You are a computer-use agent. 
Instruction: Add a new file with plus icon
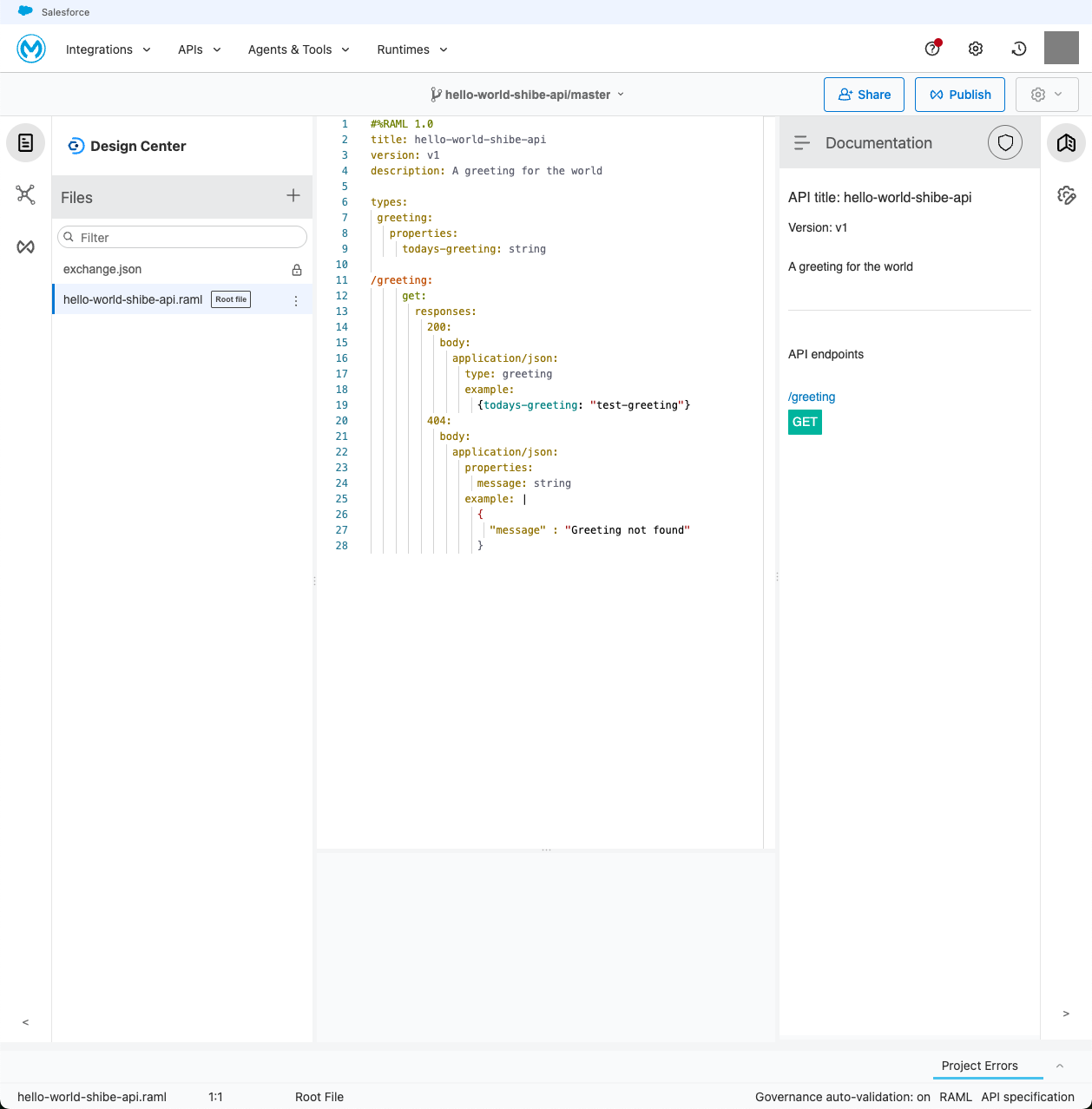(x=293, y=196)
